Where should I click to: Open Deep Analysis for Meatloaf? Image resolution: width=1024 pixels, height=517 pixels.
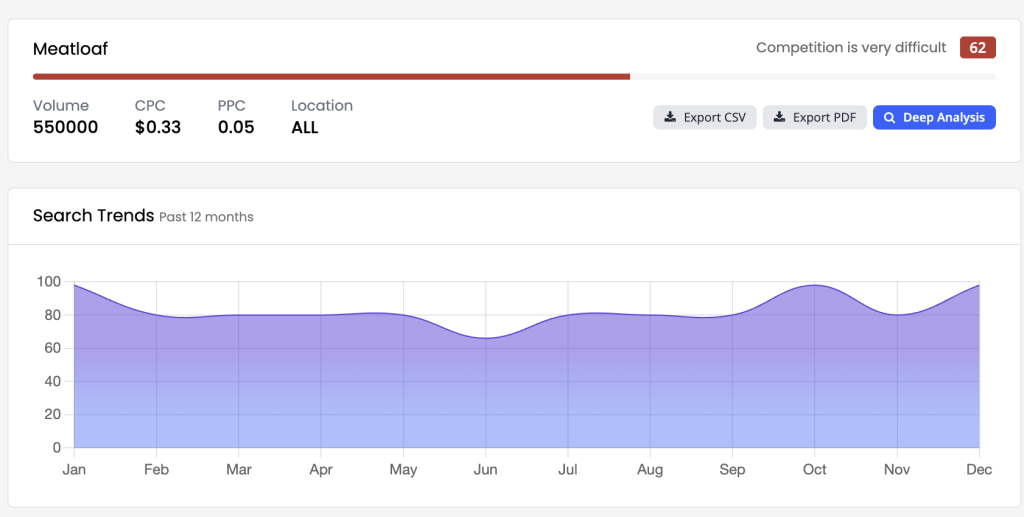(934, 118)
